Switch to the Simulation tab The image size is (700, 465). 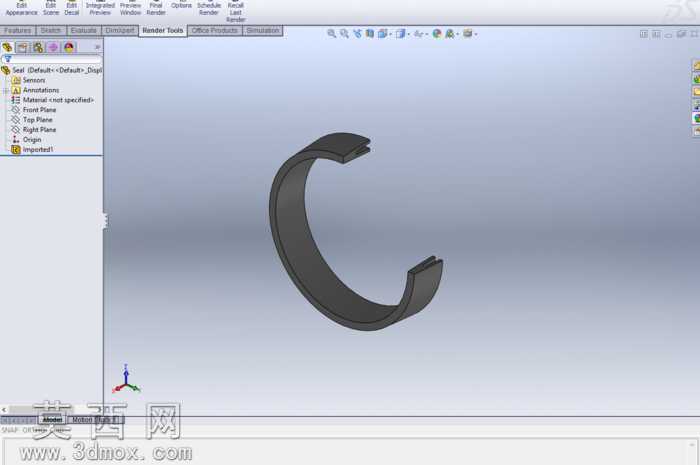pyautogui.click(x=262, y=30)
